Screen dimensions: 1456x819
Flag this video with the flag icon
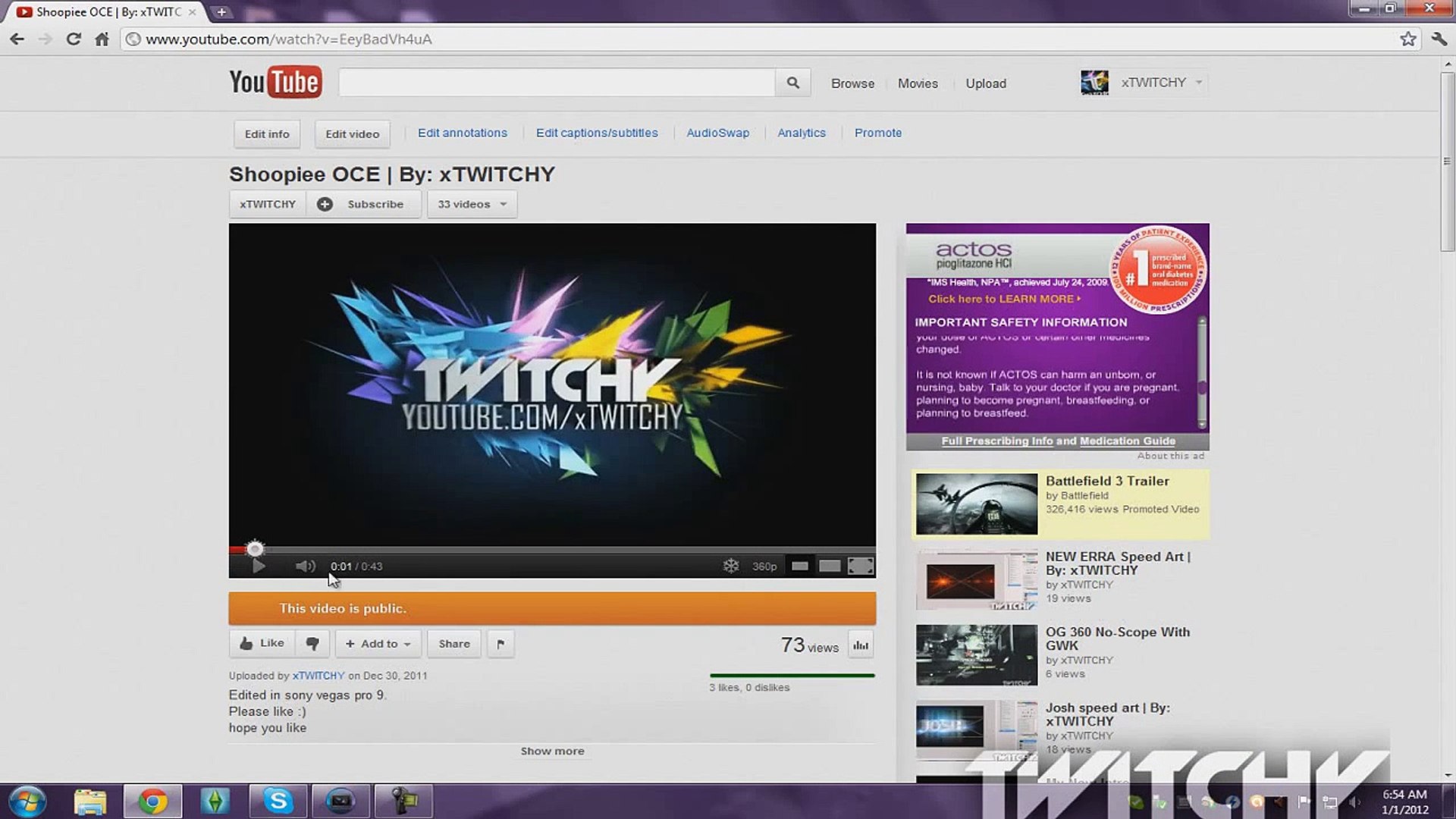click(x=500, y=644)
